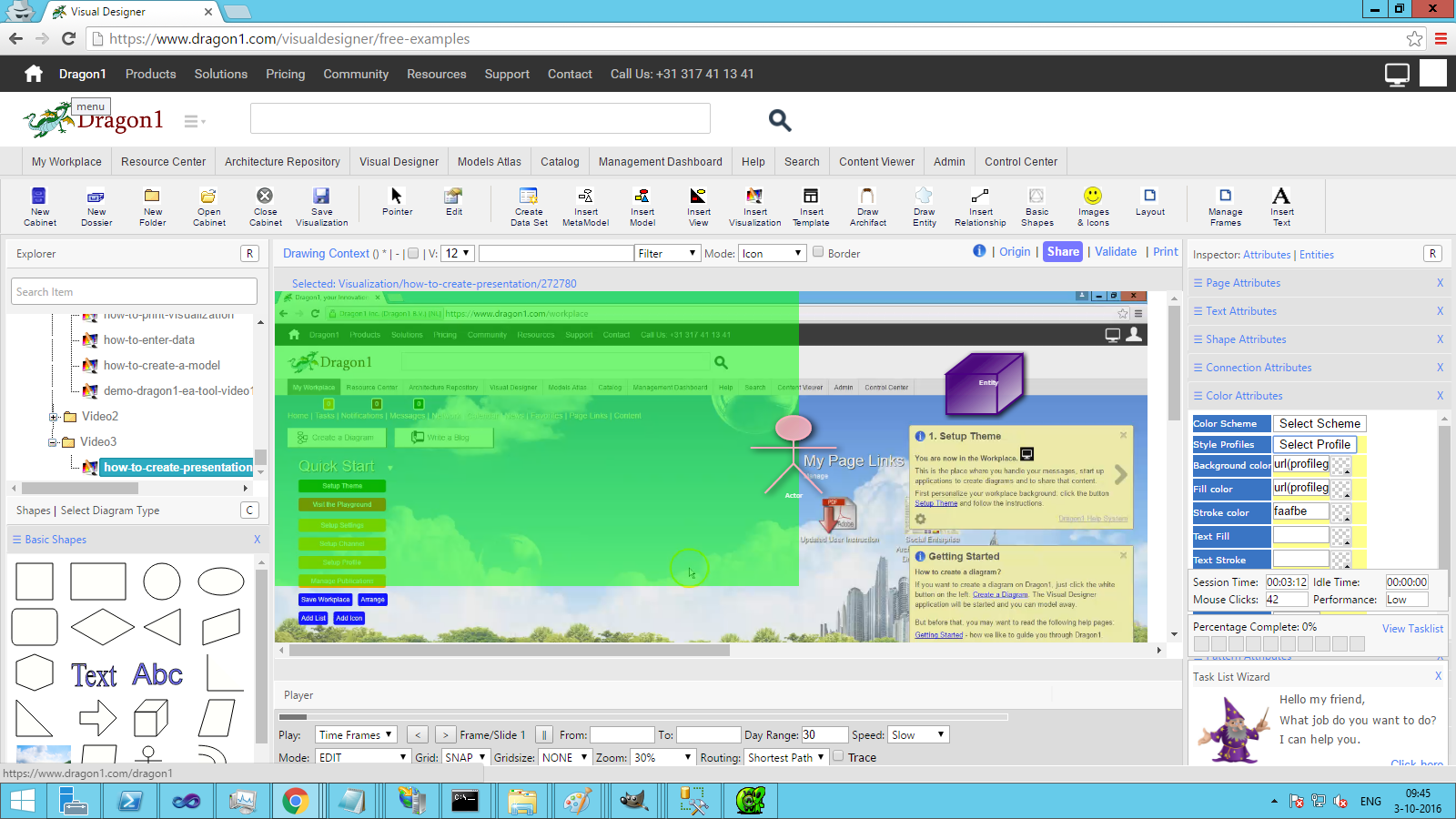
Task: Click the Select Profile button
Action: (x=1315, y=444)
